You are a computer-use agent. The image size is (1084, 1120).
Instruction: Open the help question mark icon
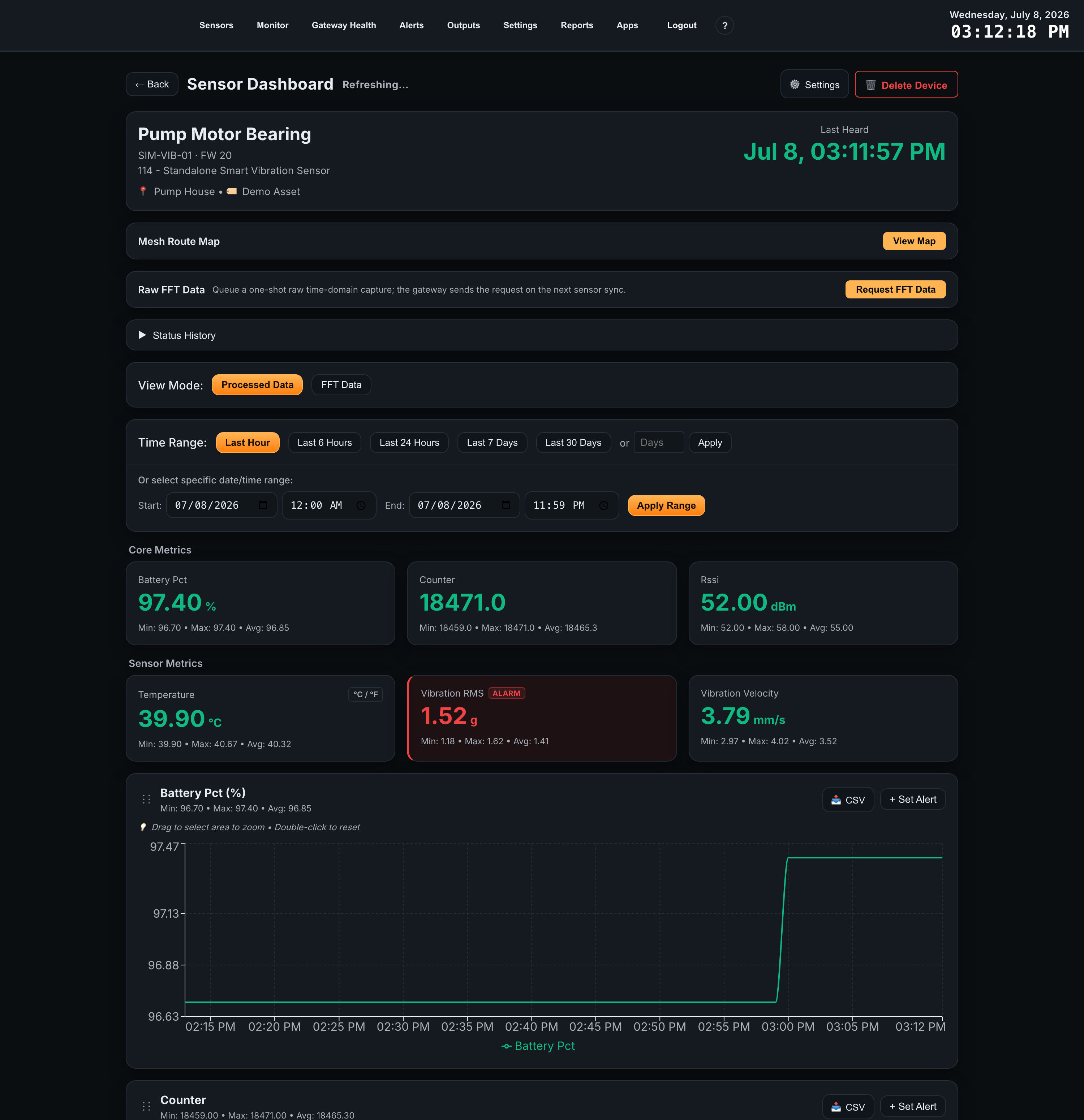coord(724,25)
